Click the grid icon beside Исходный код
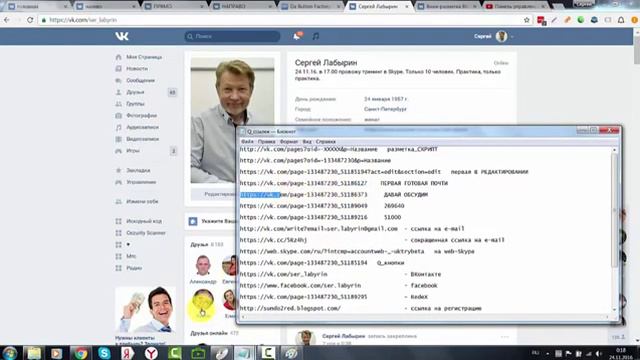Screen dimensions: 640x360 [x=118, y=221]
